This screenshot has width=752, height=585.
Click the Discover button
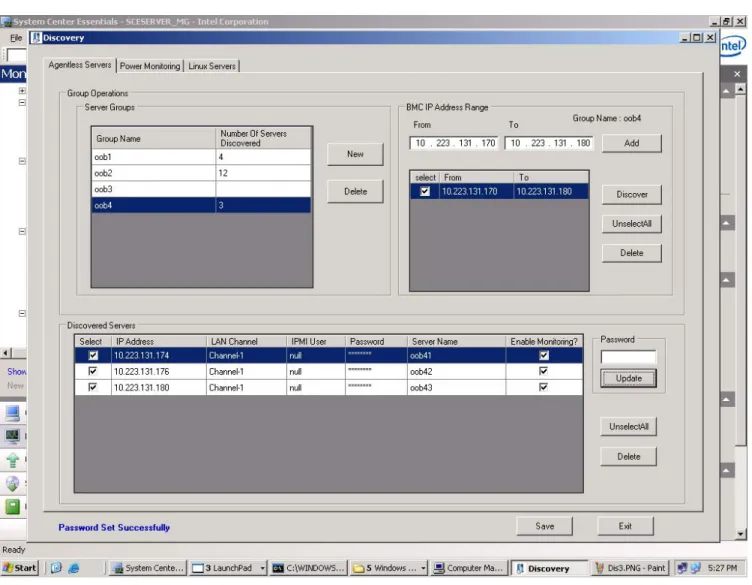point(632,195)
